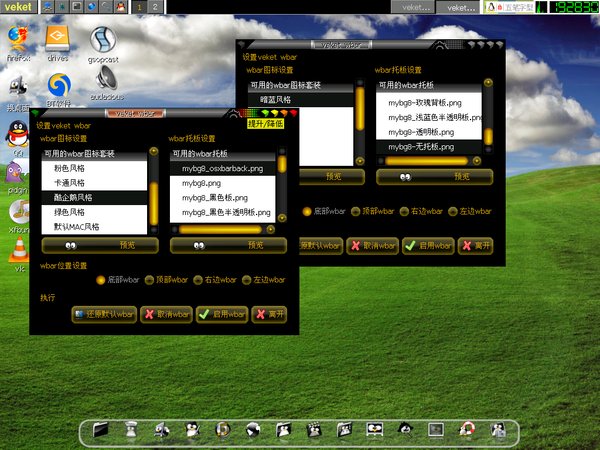Click the blue globe icon in top panel
This screenshot has height=450, width=600.
tap(91, 7)
